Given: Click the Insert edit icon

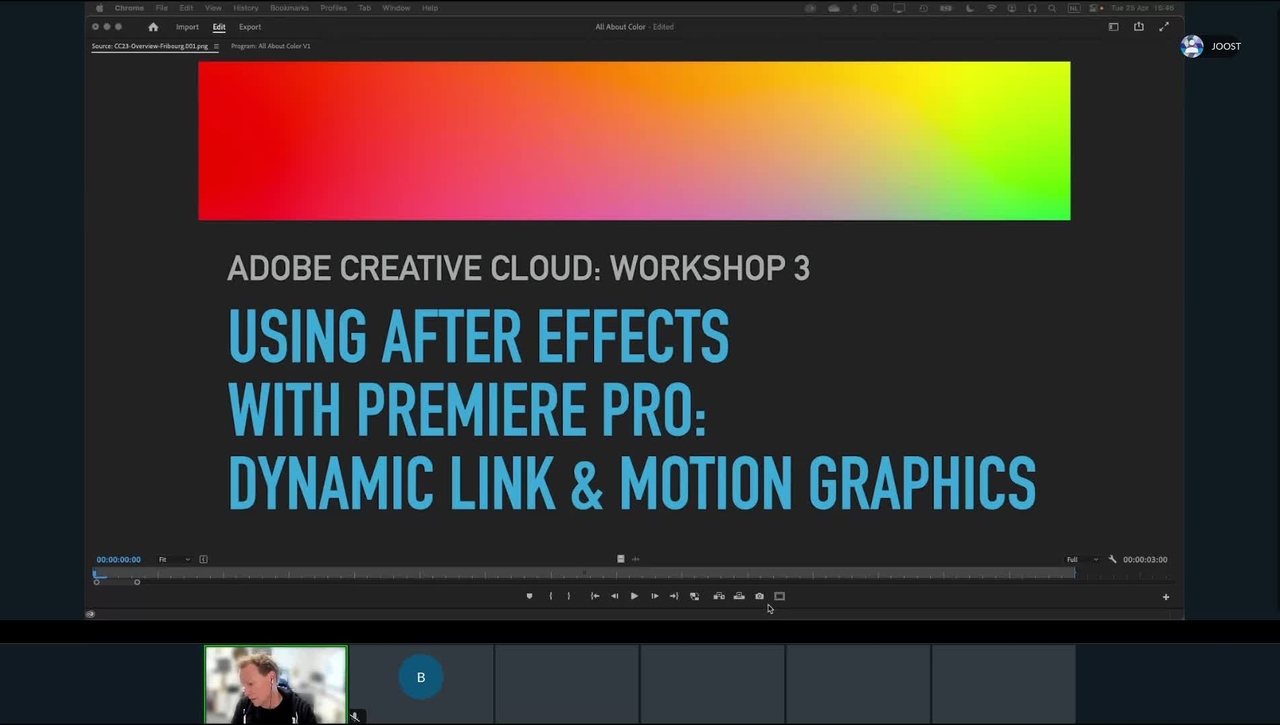Looking at the screenshot, I should (718, 596).
